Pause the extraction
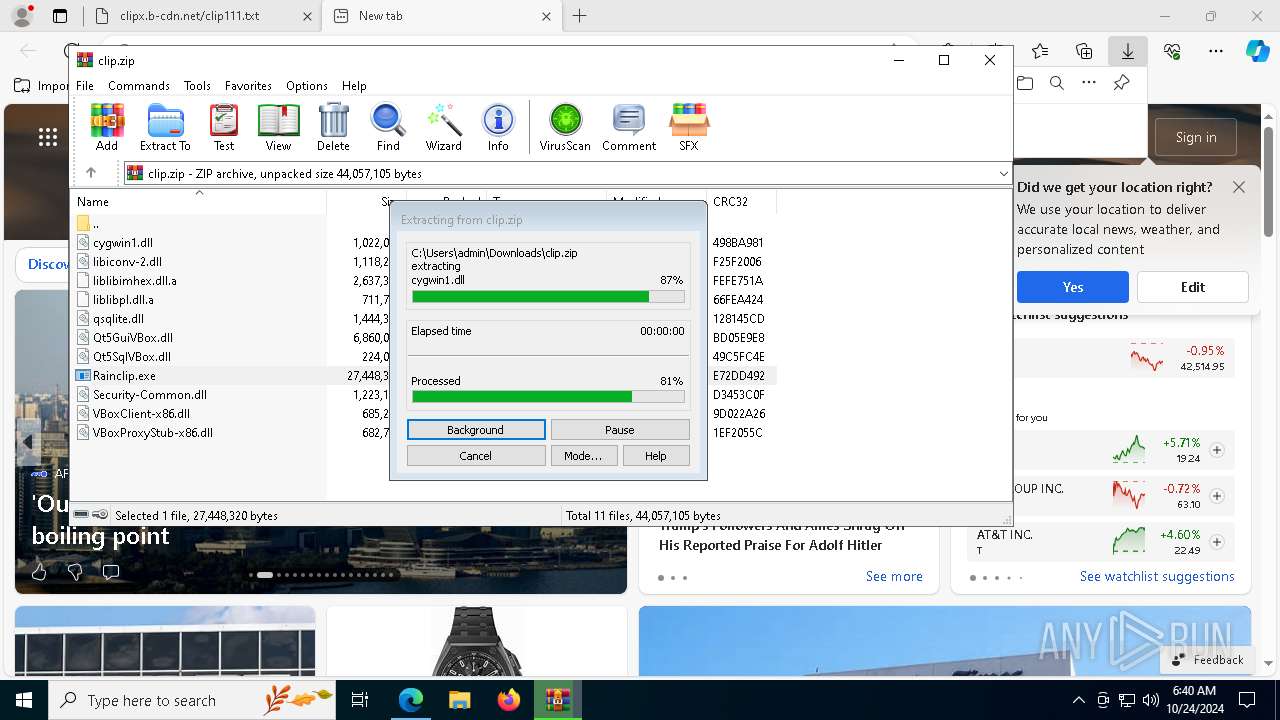 620,430
